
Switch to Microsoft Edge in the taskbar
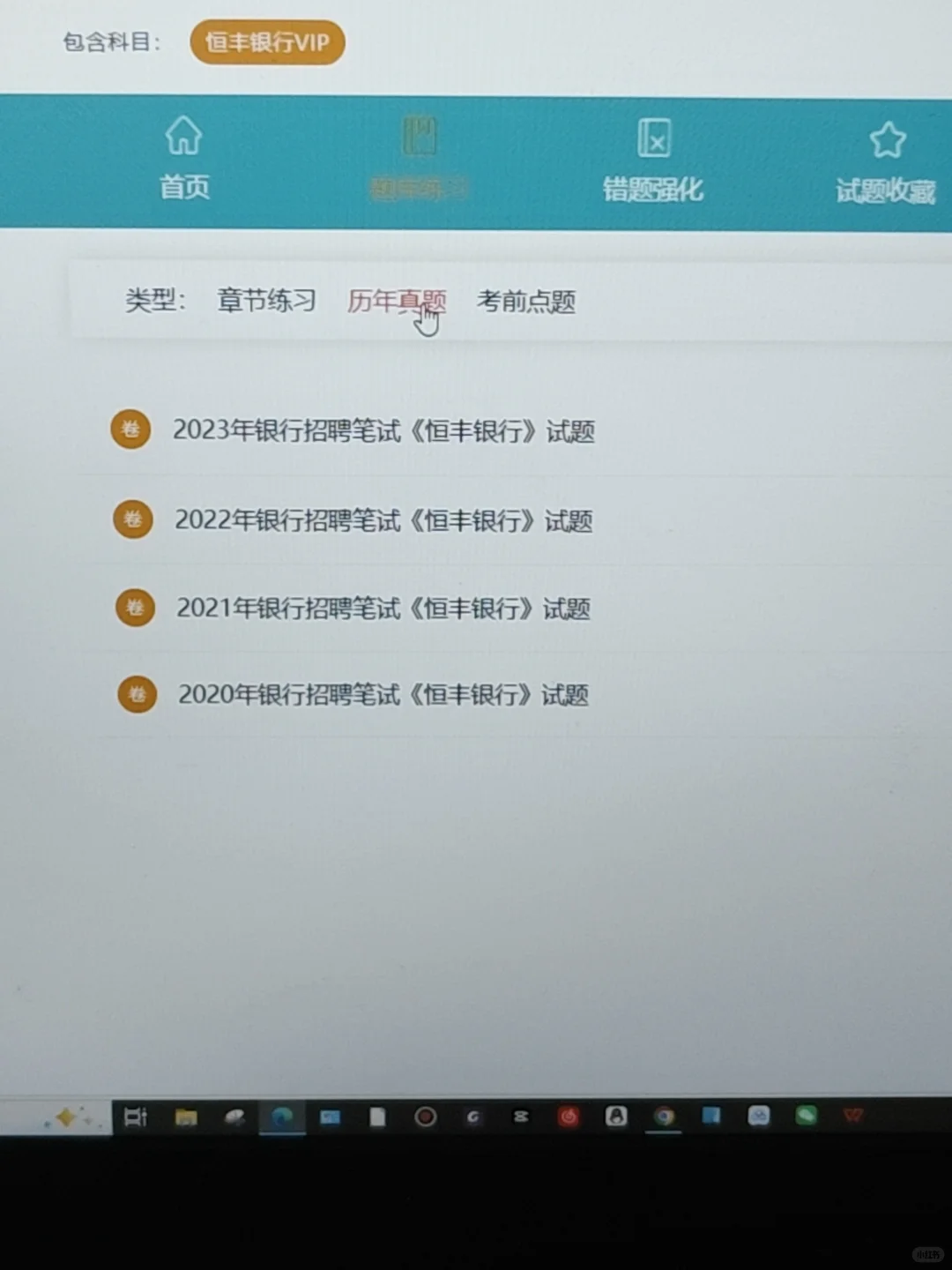tap(282, 1117)
